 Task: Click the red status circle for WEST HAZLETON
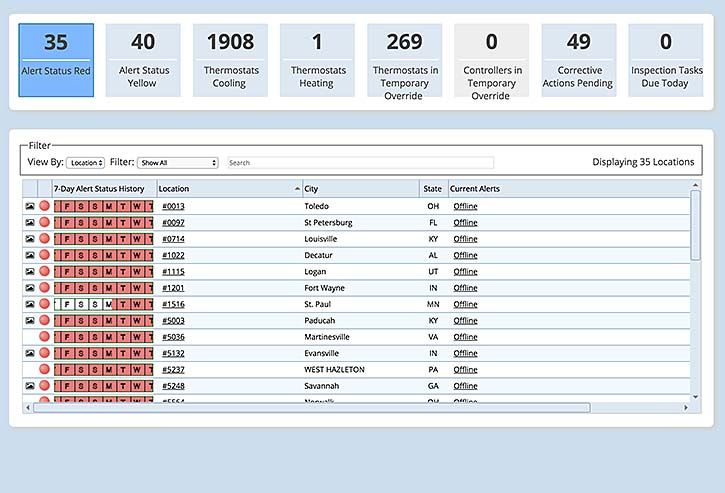point(44,369)
